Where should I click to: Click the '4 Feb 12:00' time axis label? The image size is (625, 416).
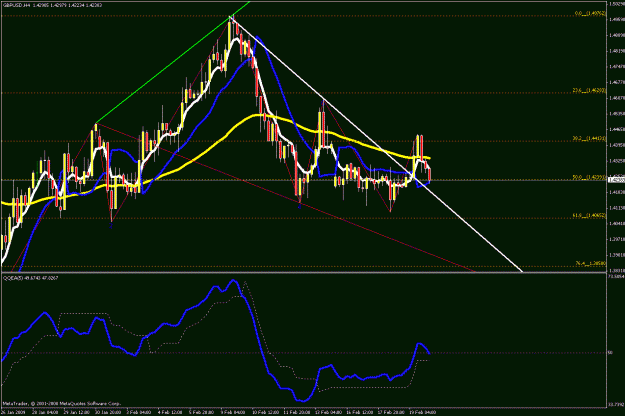[x=170, y=412]
